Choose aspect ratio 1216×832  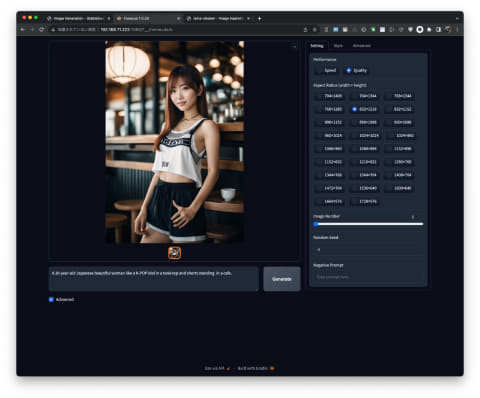364,162
